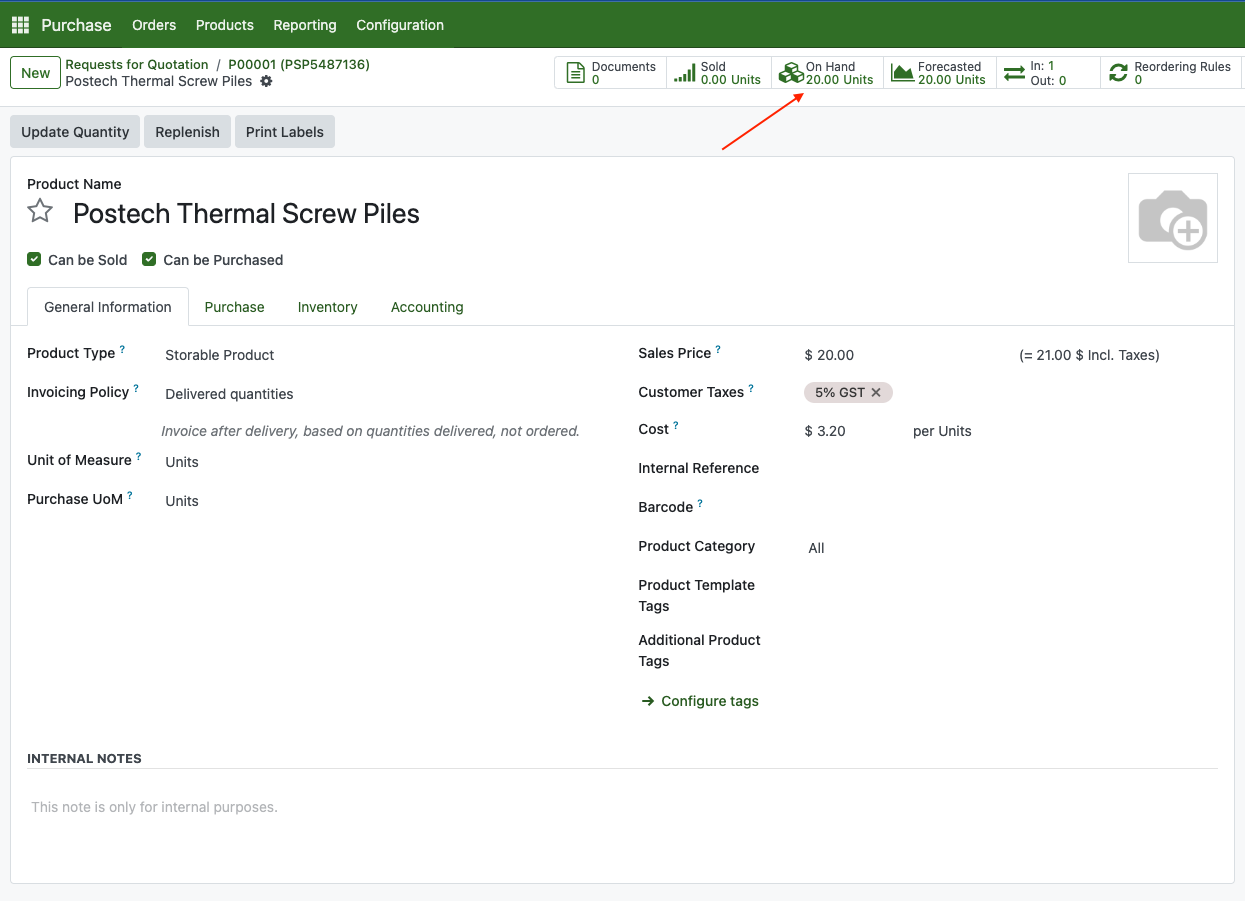The height and width of the screenshot is (901, 1245).
Task: Click the Update Quantity button
Action: click(x=75, y=132)
